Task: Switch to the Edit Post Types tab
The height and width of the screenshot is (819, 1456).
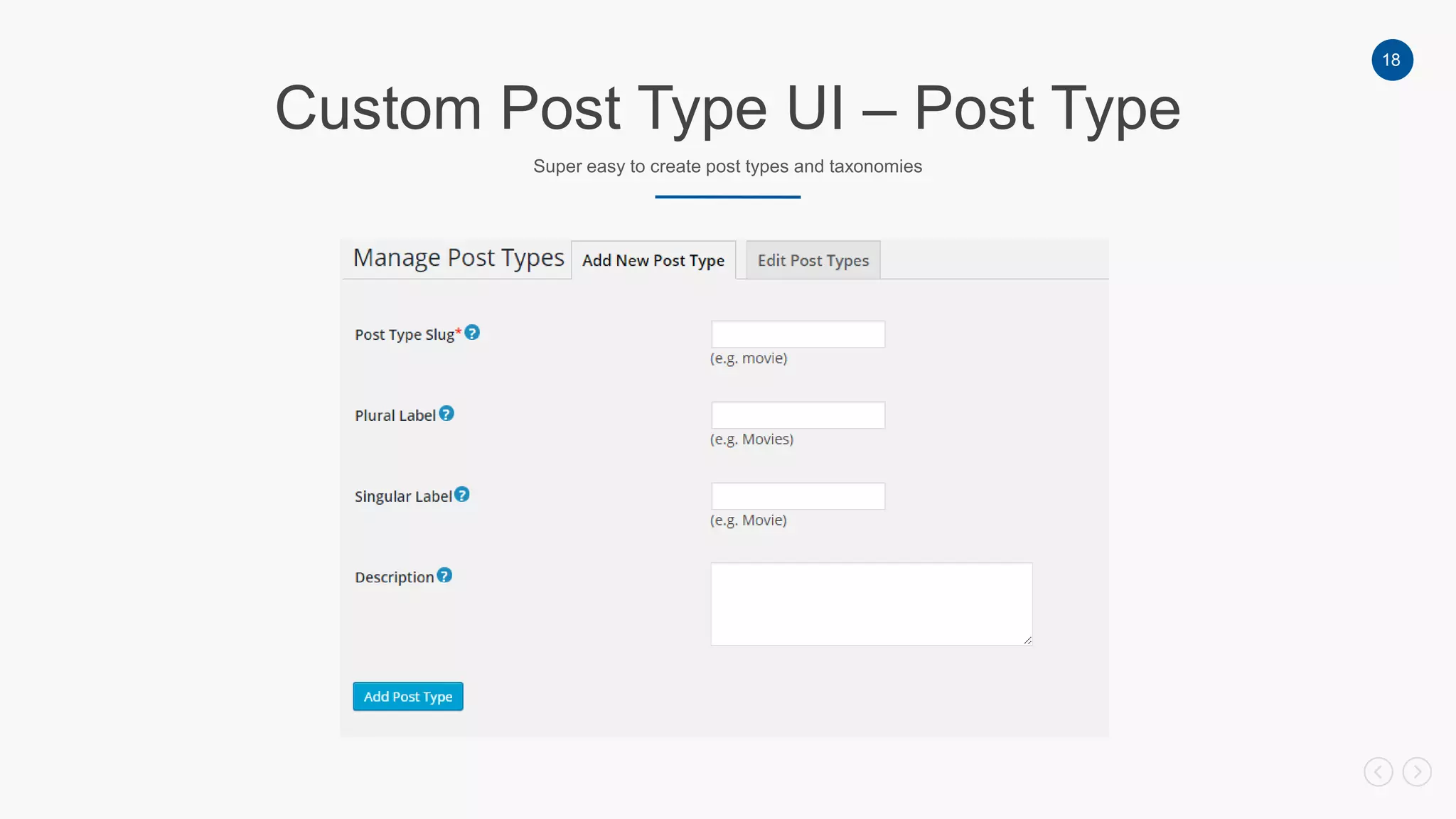Action: (813, 260)
